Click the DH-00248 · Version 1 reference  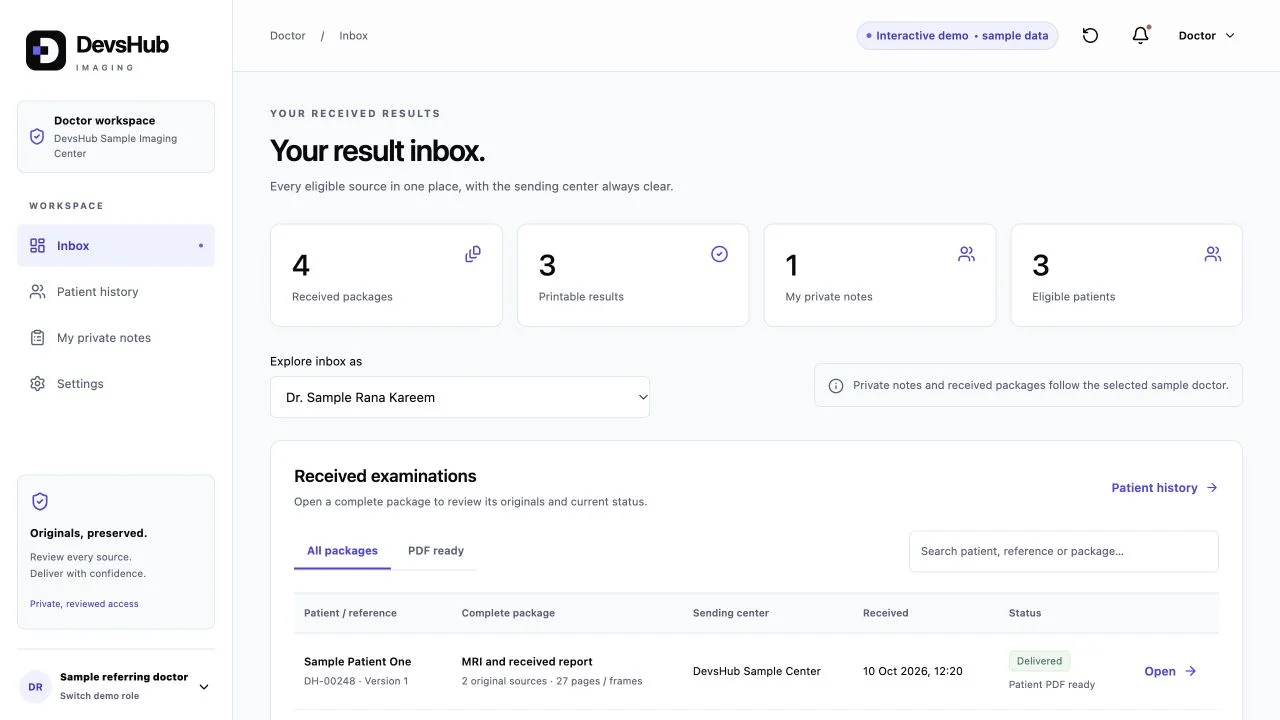[x=356, y=681]
